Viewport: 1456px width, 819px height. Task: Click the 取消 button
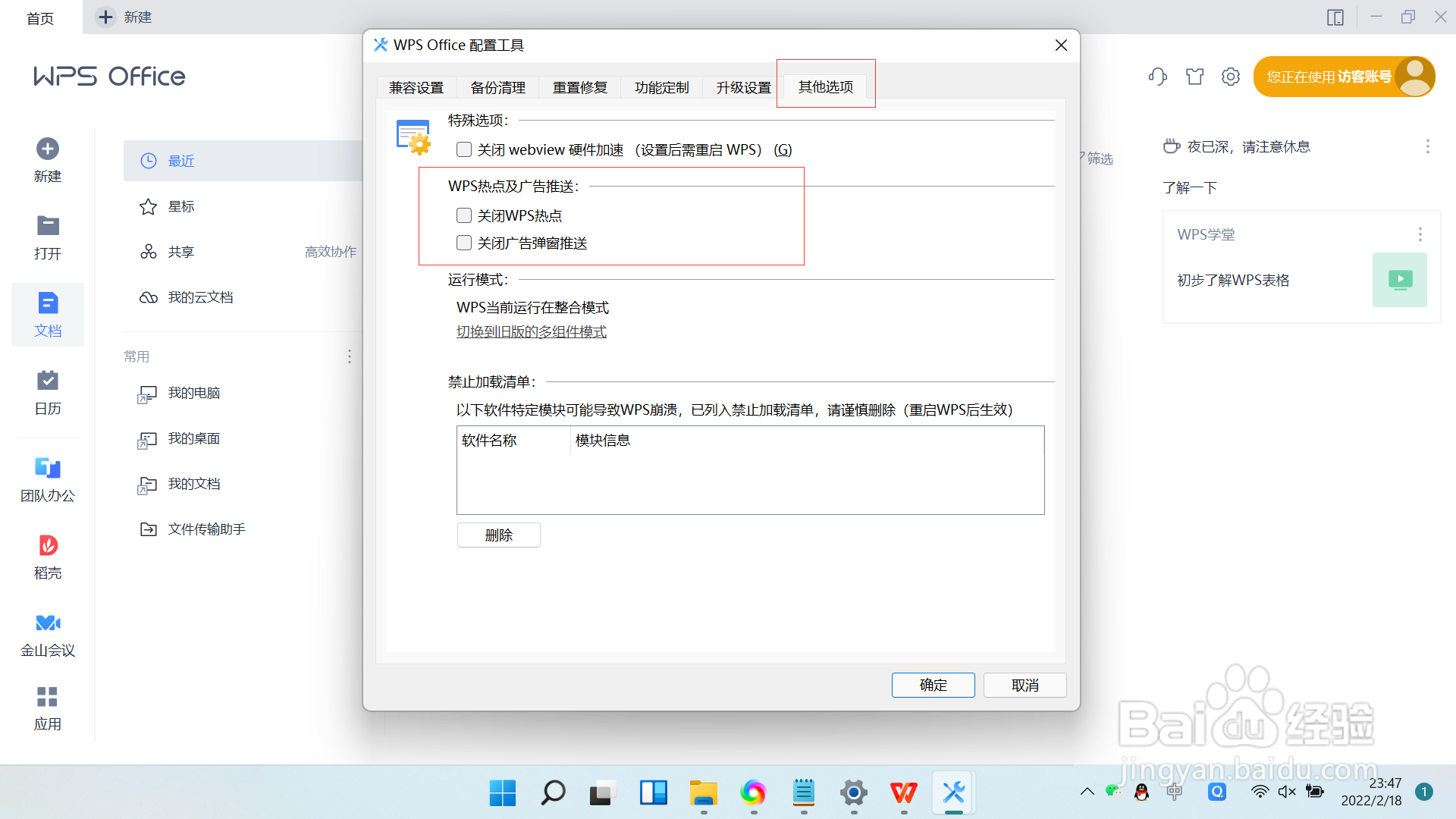pos(1025,685)
